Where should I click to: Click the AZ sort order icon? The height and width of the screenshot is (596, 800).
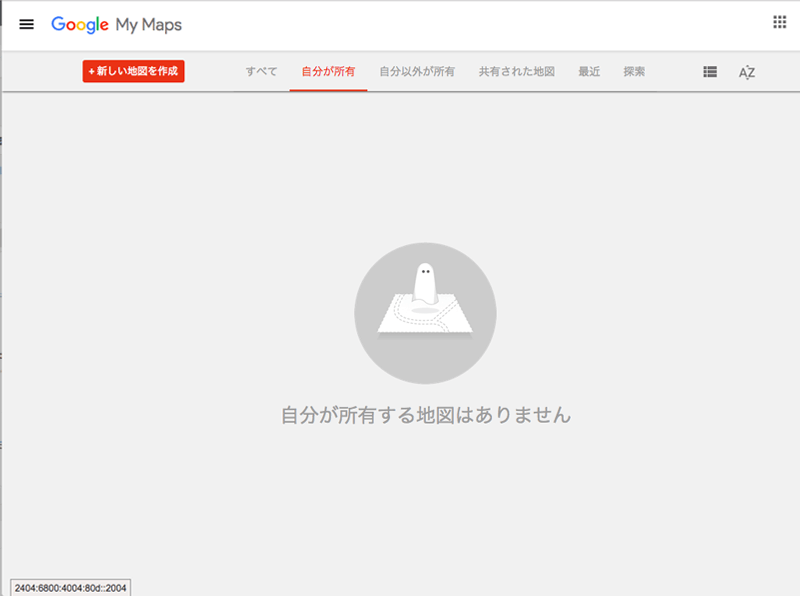point(746,72)
